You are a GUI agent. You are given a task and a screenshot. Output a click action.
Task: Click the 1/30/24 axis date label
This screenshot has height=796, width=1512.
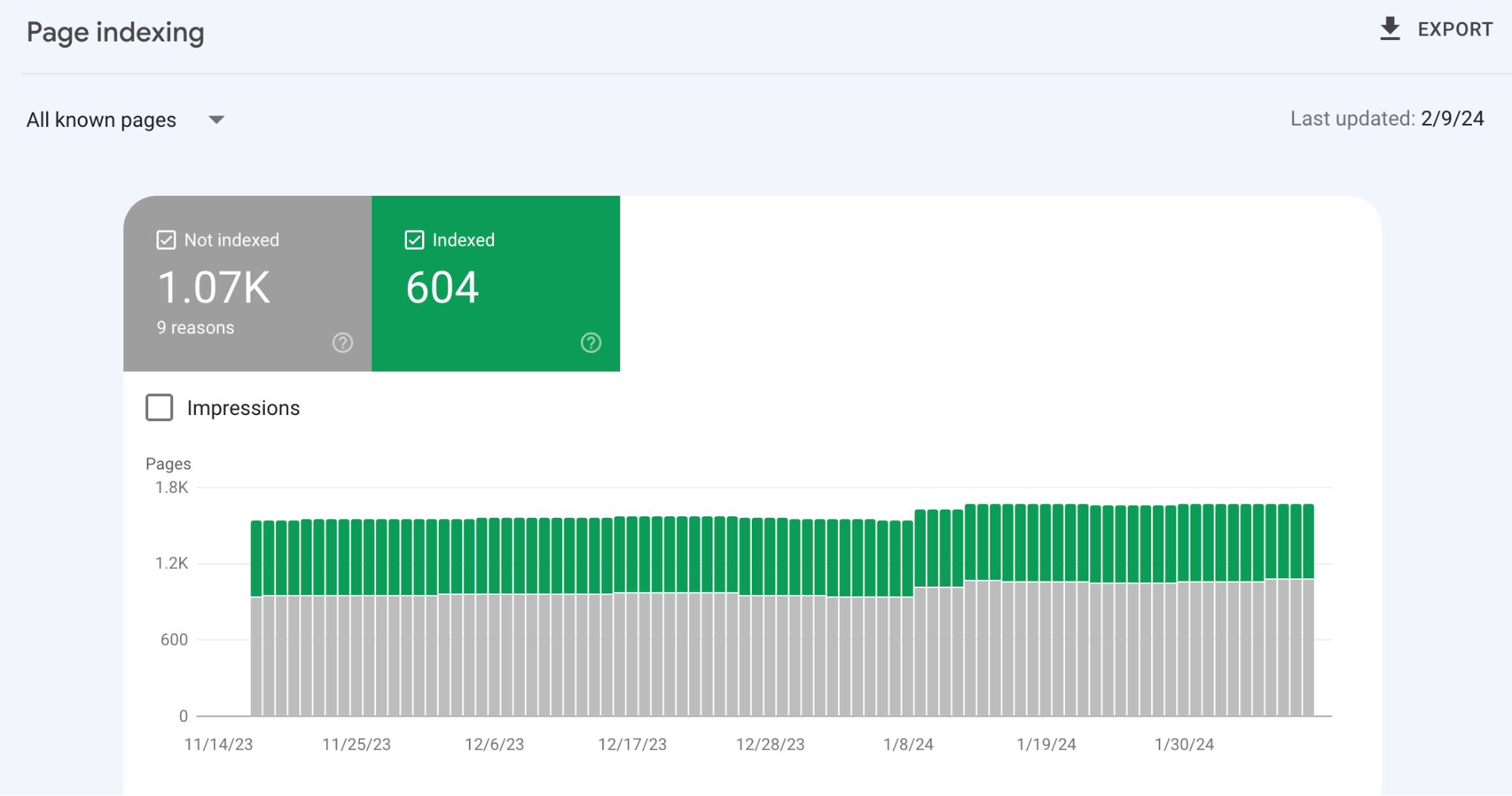1184,744
